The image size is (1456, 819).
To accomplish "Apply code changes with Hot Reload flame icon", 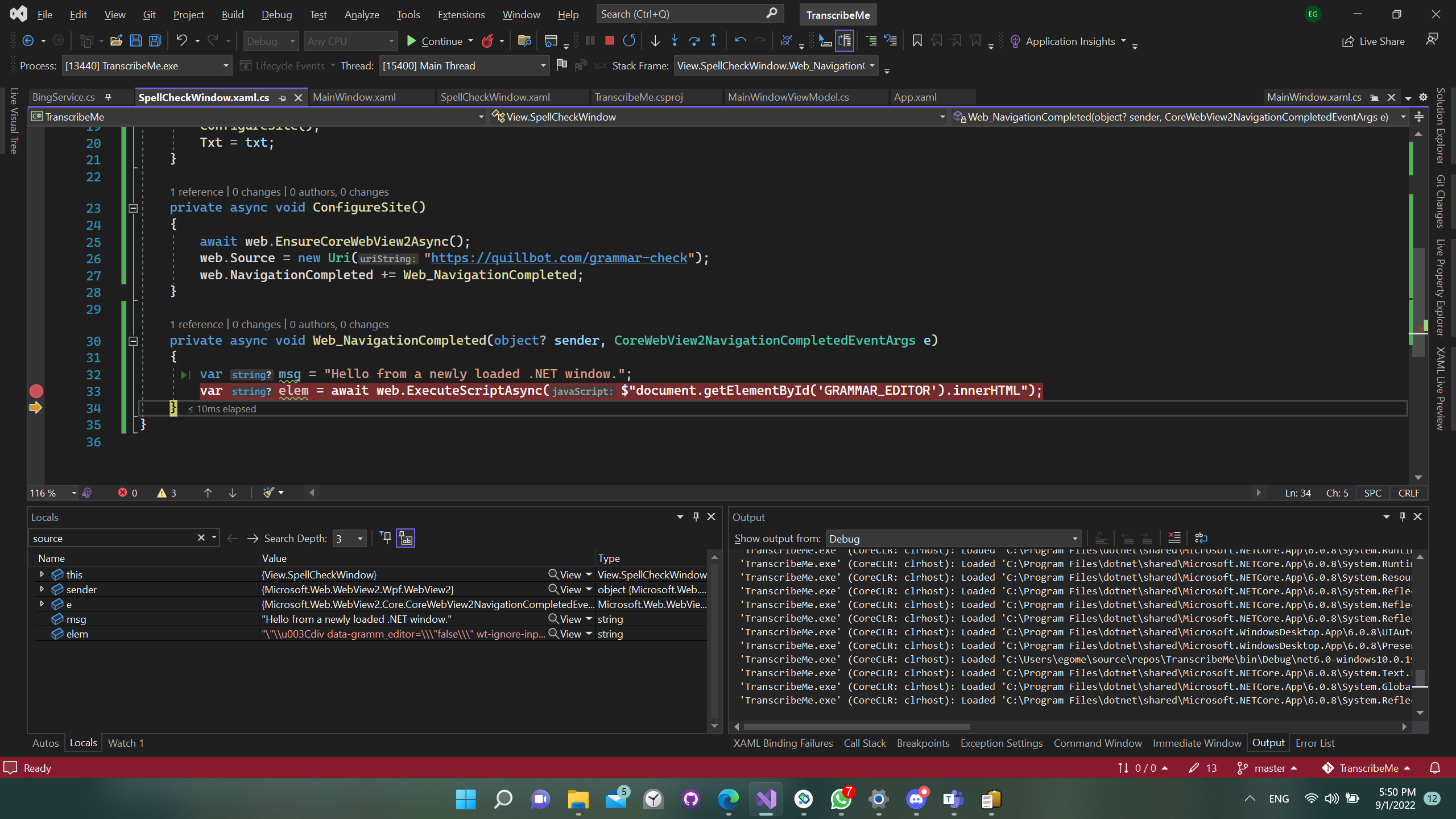I will pyautogui.click(x=487, y=40).
